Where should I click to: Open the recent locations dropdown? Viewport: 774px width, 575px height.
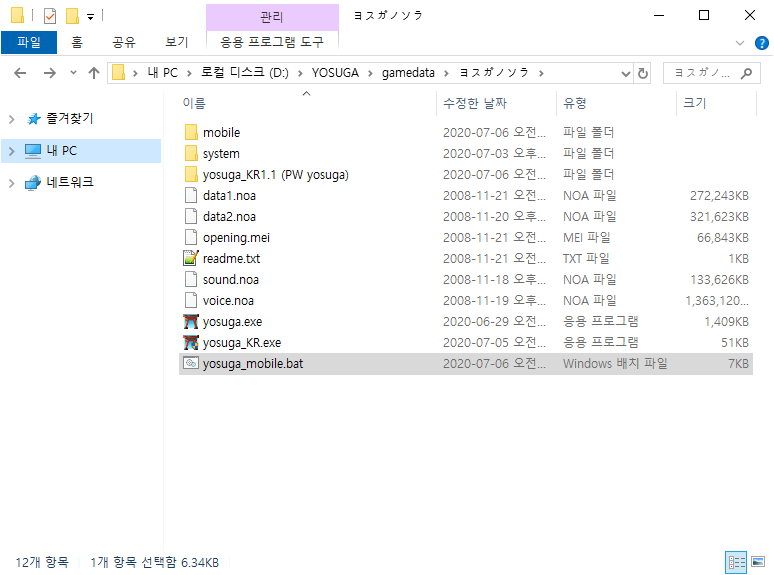click(x=73, y=73)
